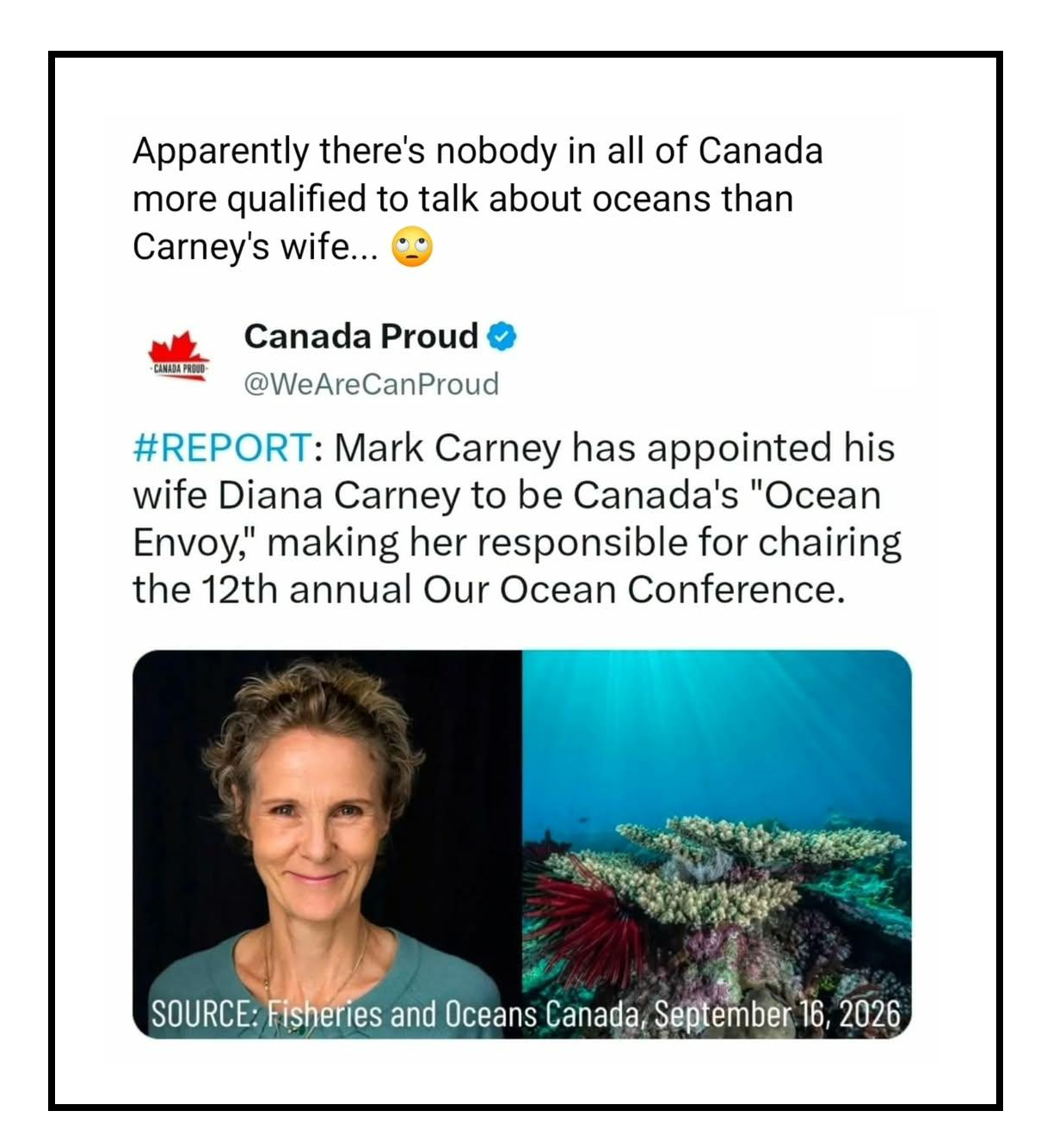Open the @WeAreCanProud handle
The width and height of the screenshot is (1053, 1148).
372,384
